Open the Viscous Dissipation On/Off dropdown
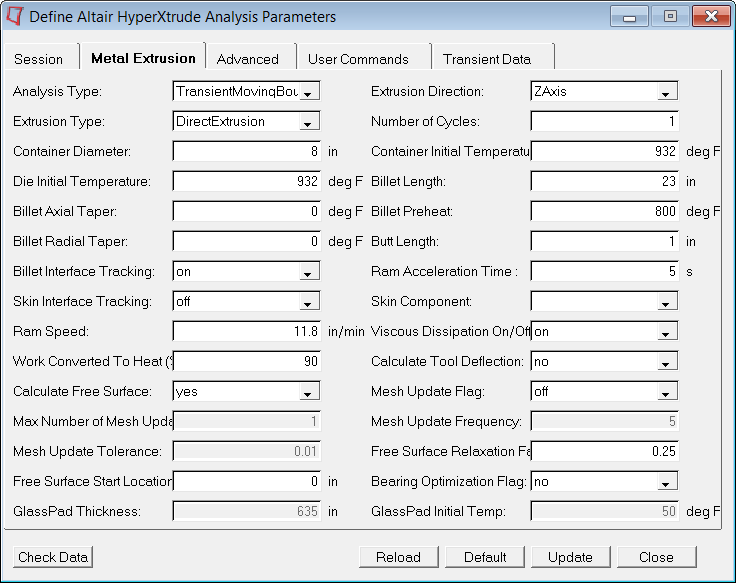The height and width of the screenshot is (583, 736). (x=605, y=331)
